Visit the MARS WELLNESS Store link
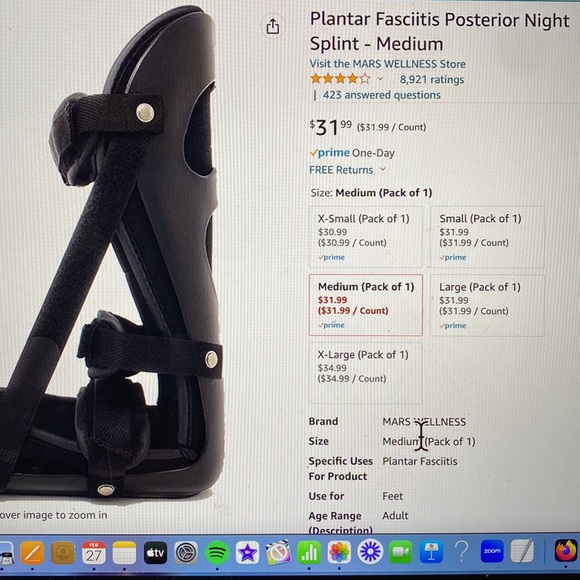This screenshot has width=580, height=580. (x=387, y=64)
